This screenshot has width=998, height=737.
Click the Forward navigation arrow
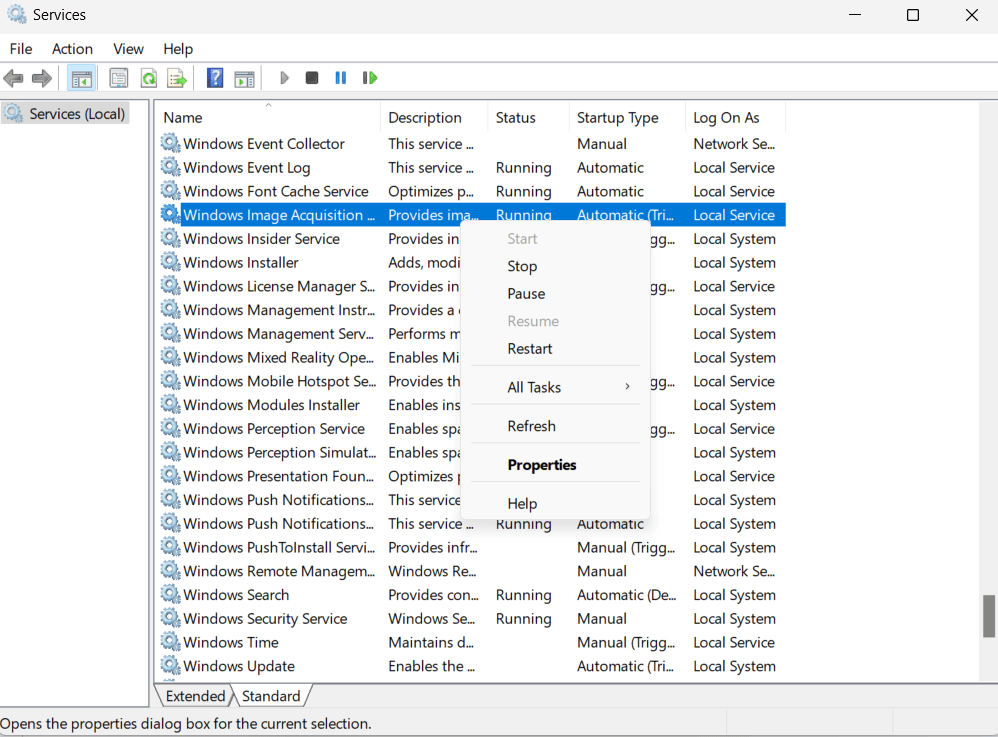click(x=40, y=77)
